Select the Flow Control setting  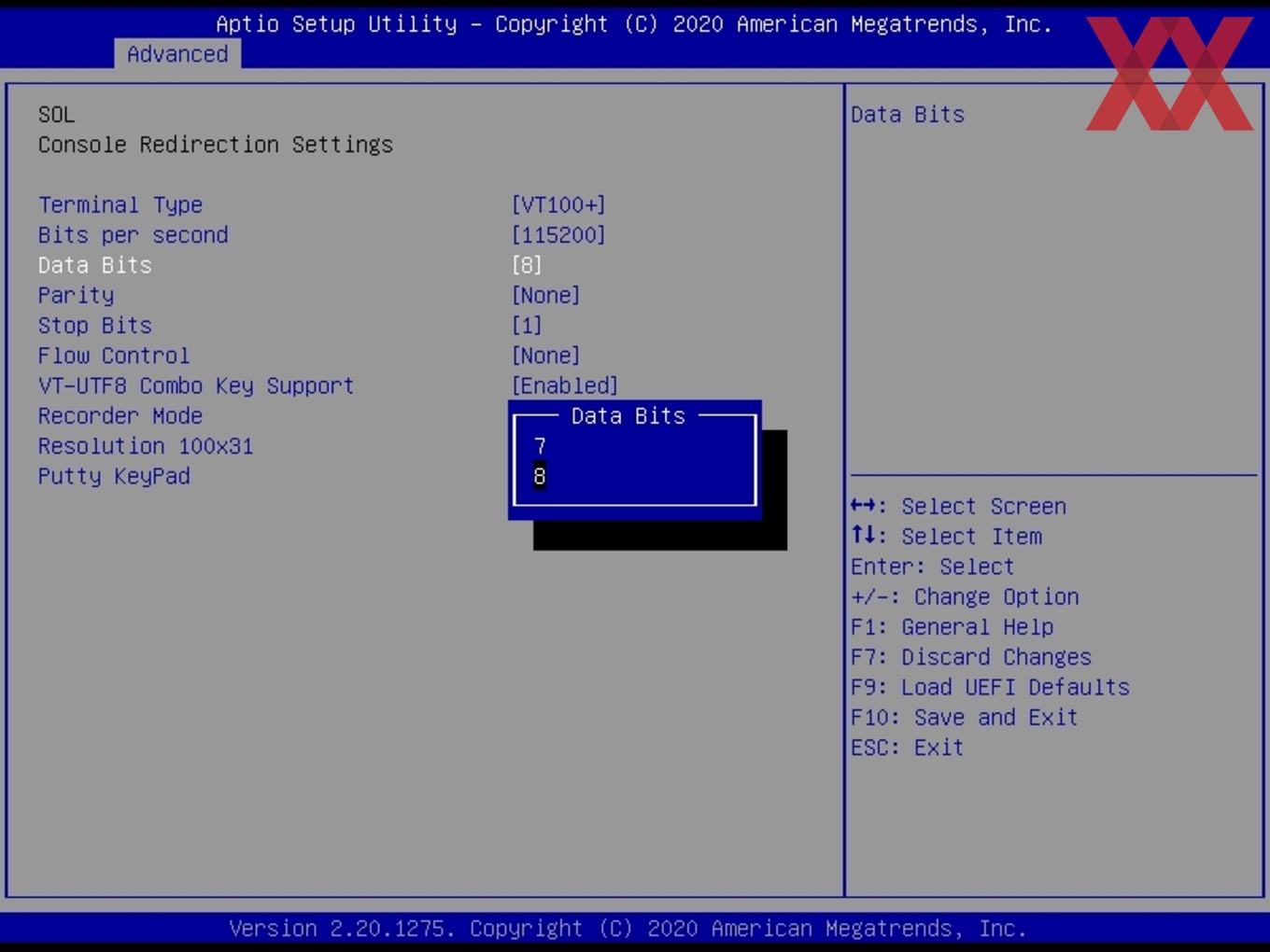click(x=114, y=356)
